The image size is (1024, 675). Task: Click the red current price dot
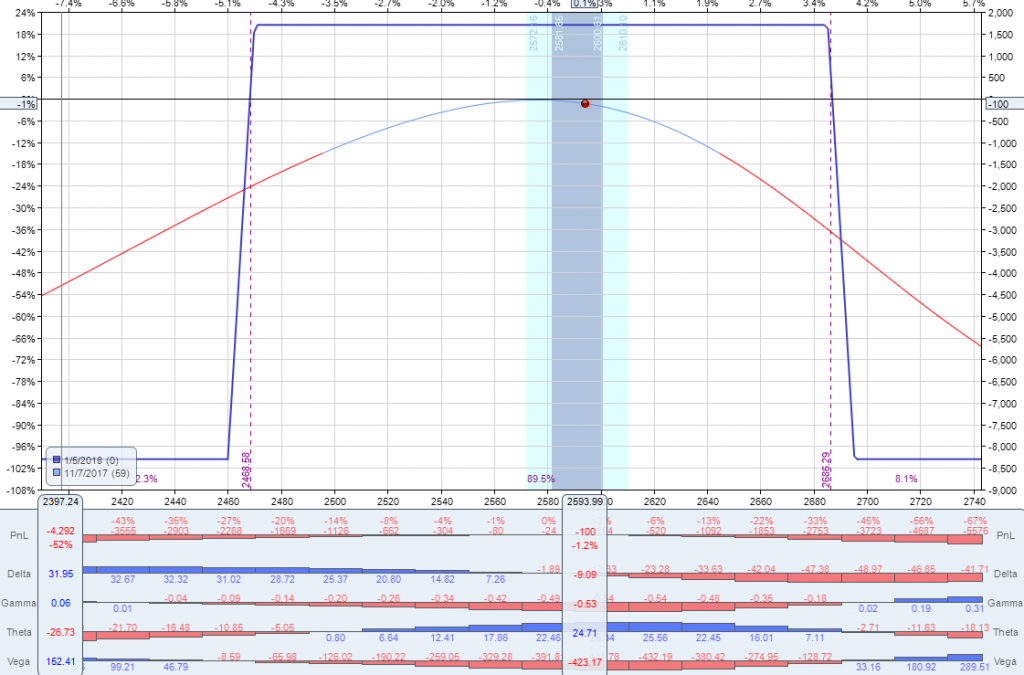pos(585,103)
